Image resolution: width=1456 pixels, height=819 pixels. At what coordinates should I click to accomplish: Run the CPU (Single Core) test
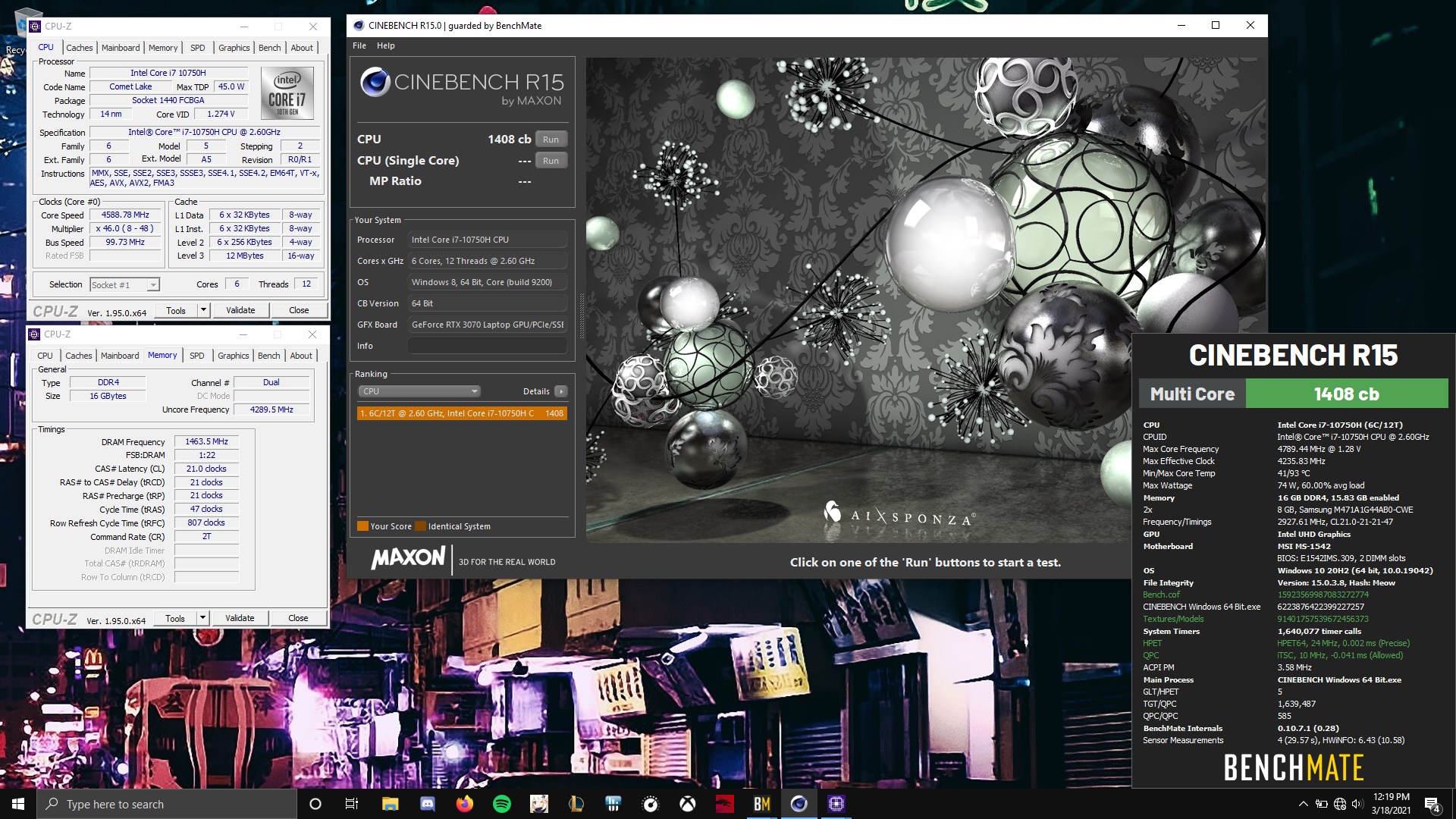click(x=551, y=161)
